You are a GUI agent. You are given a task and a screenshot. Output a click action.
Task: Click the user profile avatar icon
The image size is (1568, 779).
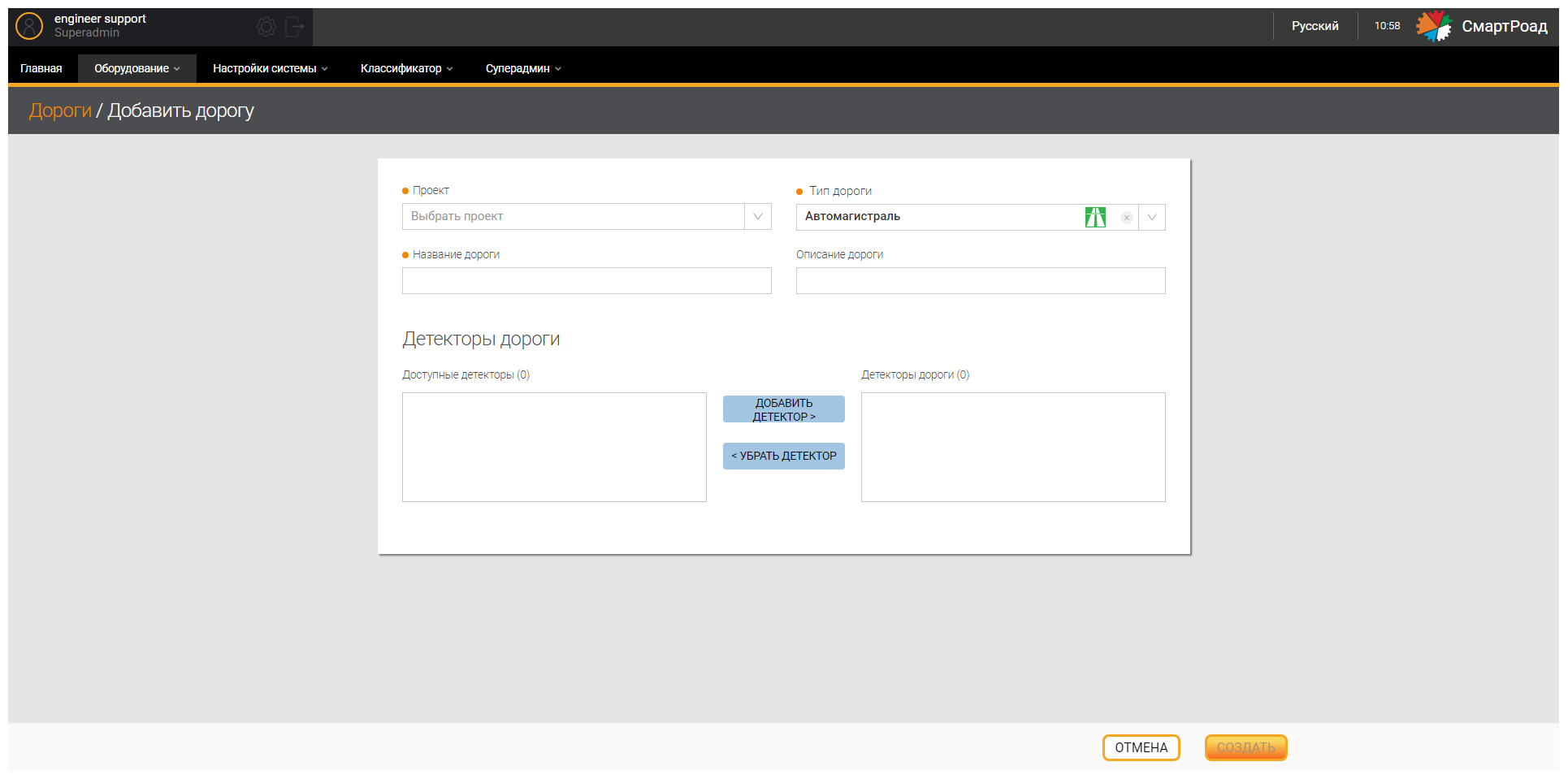click(29, 26)
